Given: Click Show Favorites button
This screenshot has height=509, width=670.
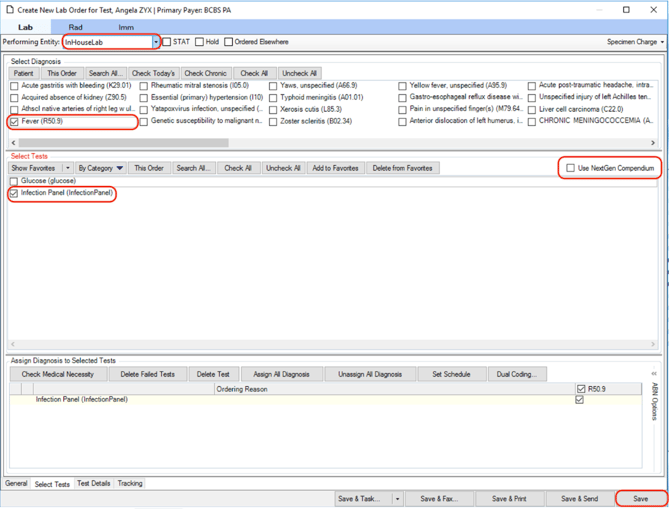Looking at the screenshot, I should click(33, 168).
